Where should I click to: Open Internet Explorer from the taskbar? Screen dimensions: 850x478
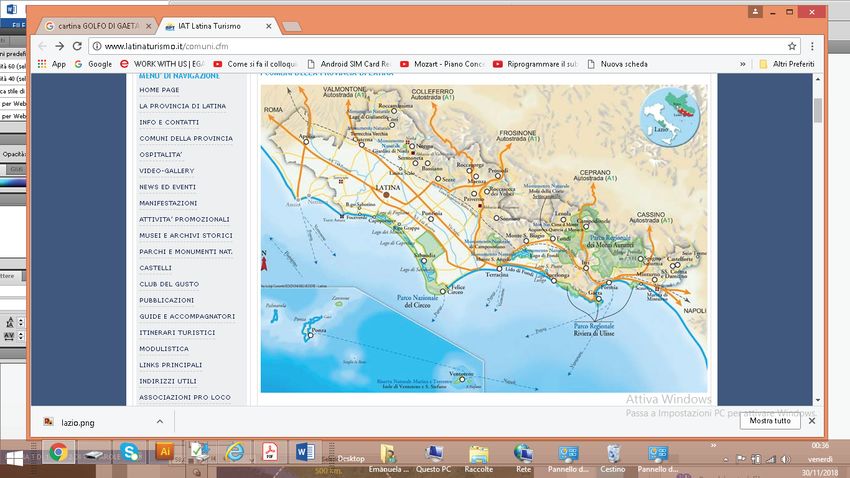(235, 453)
